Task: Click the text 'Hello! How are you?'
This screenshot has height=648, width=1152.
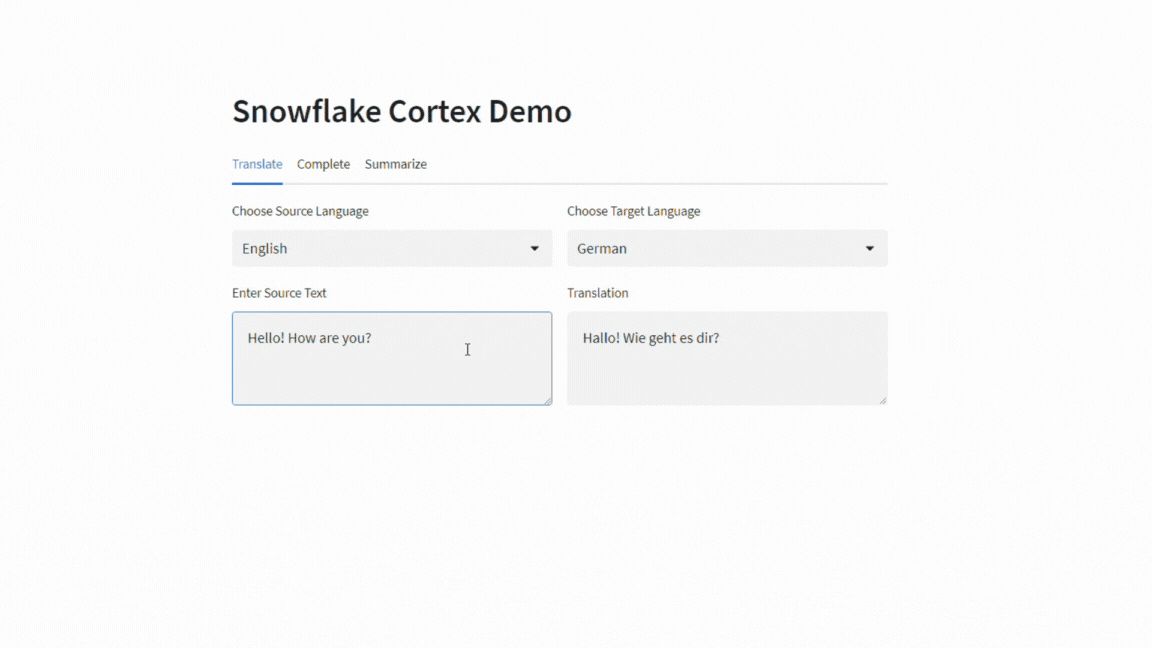Action: coord(309,338)
